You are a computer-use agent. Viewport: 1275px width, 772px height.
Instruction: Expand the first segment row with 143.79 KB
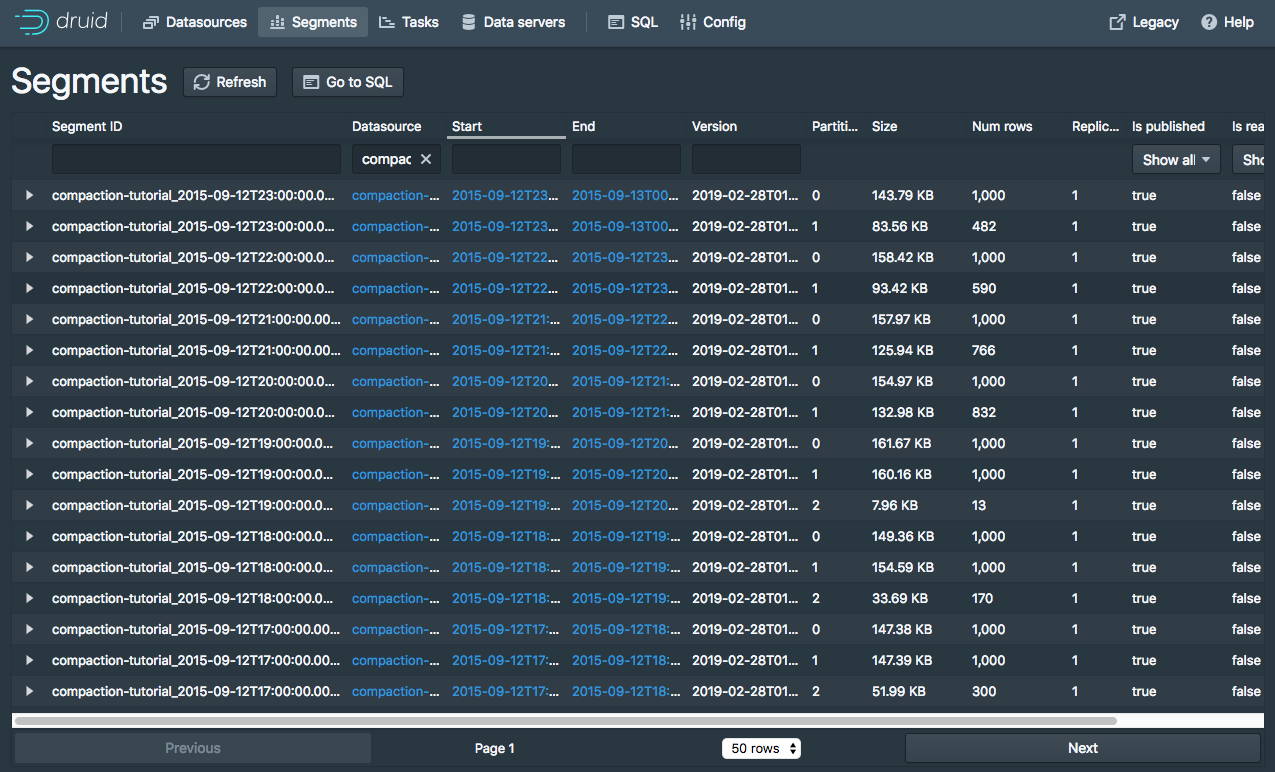tap(29, 195)
